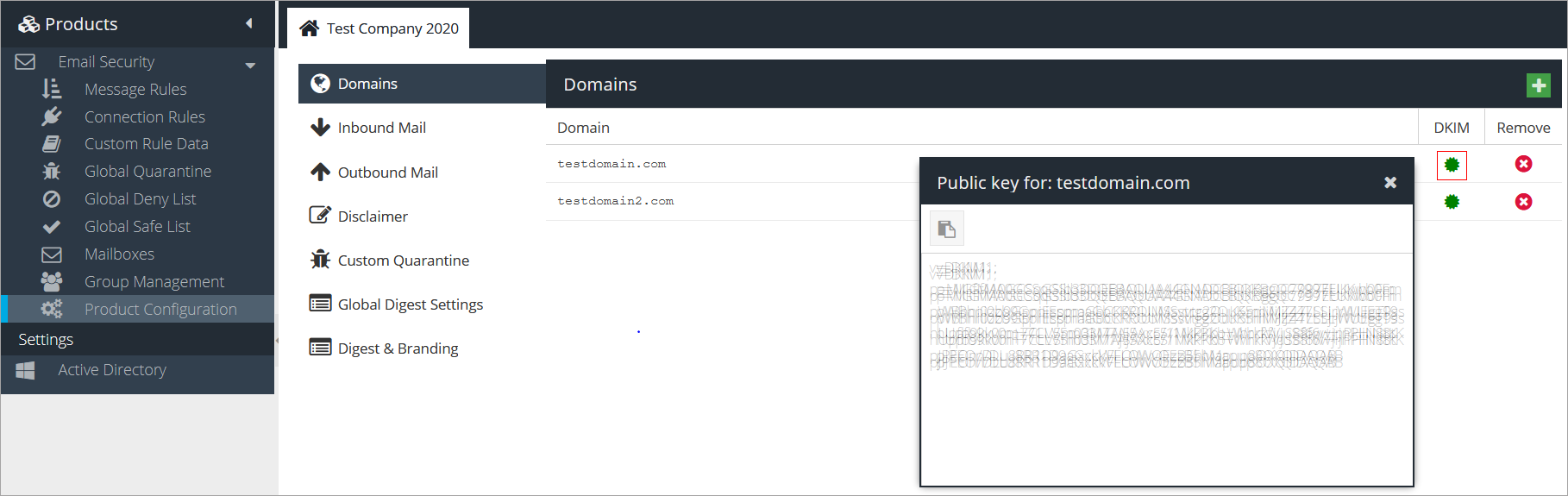Image resolution: width=1568 pixels, height=496 pixels.
Task: Copy the public key to clipboard
Action: pyautogui.click(x=946, y=229)
